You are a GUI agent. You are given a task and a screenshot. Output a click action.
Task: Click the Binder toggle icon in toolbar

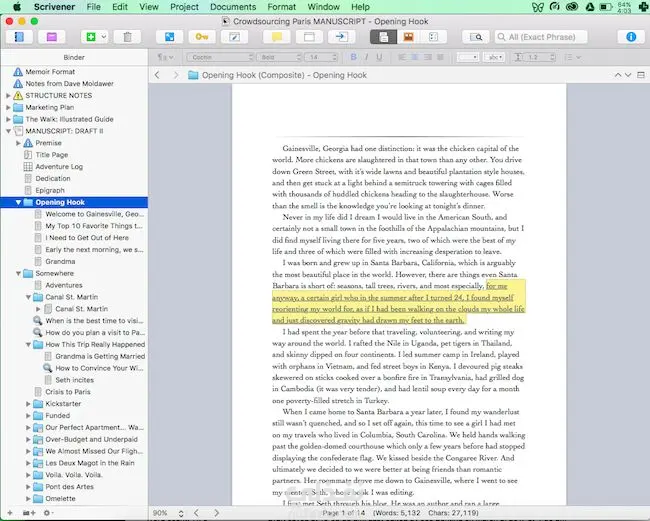click(20, 37)
